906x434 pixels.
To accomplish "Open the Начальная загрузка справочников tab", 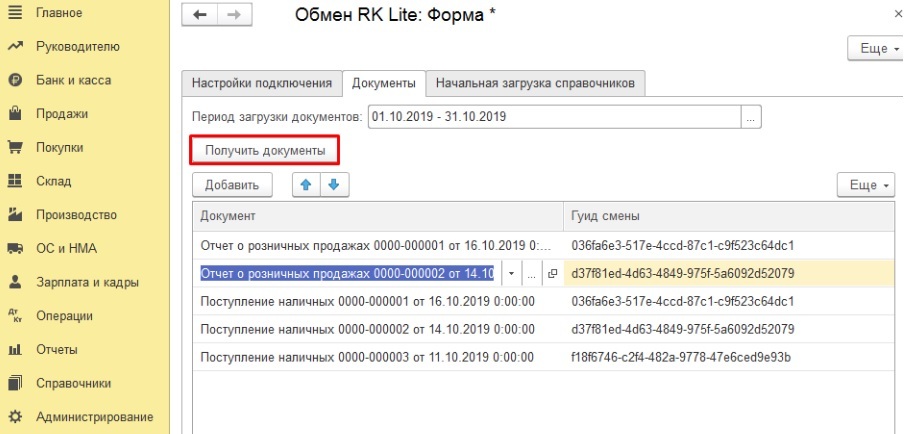I will [x=535, y=83].
